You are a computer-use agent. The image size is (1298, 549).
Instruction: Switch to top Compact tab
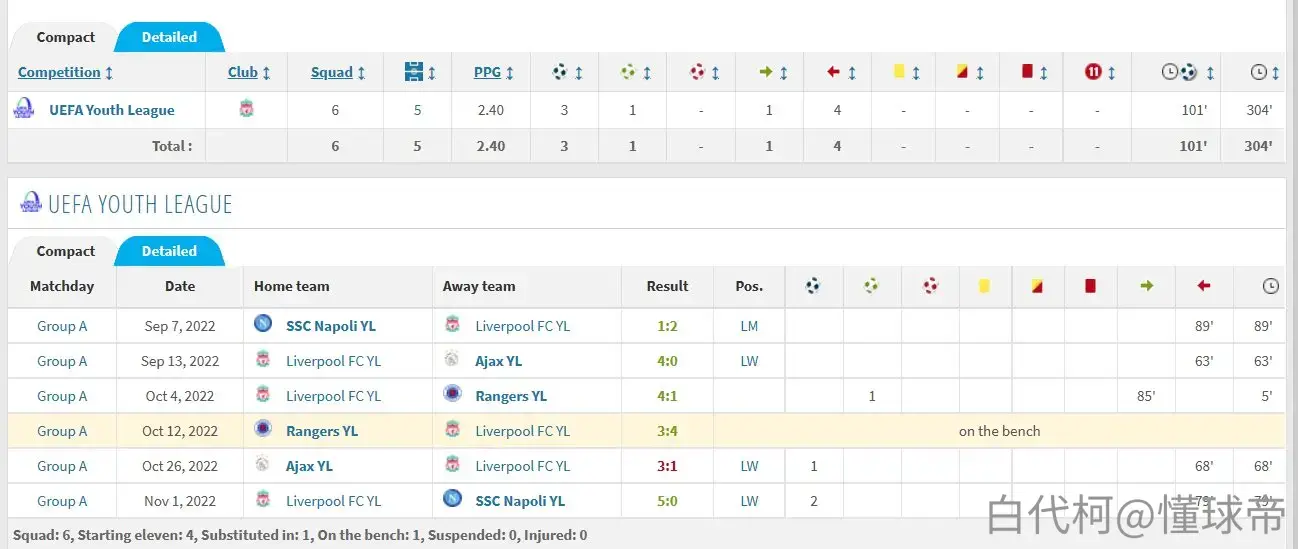66,37
